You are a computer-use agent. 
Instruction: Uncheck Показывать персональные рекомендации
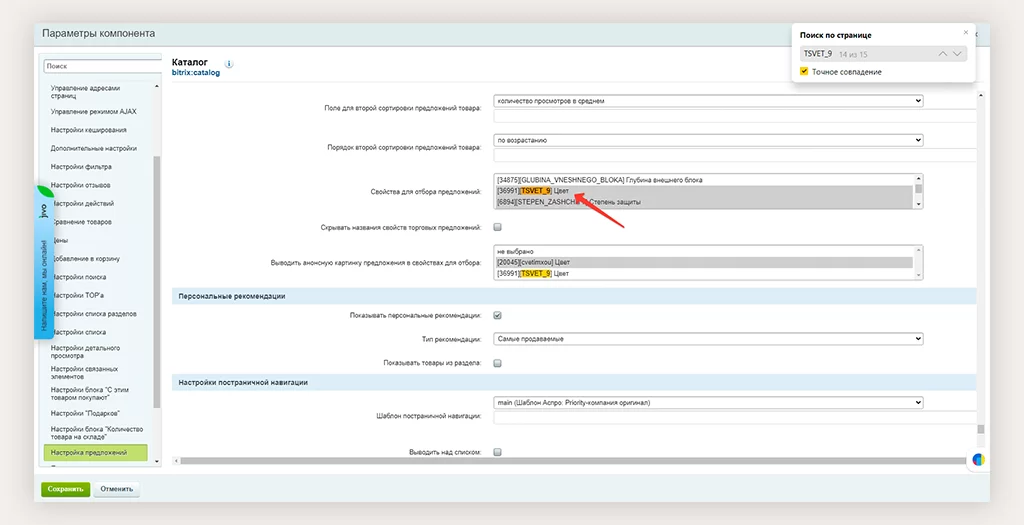point(497,316)
